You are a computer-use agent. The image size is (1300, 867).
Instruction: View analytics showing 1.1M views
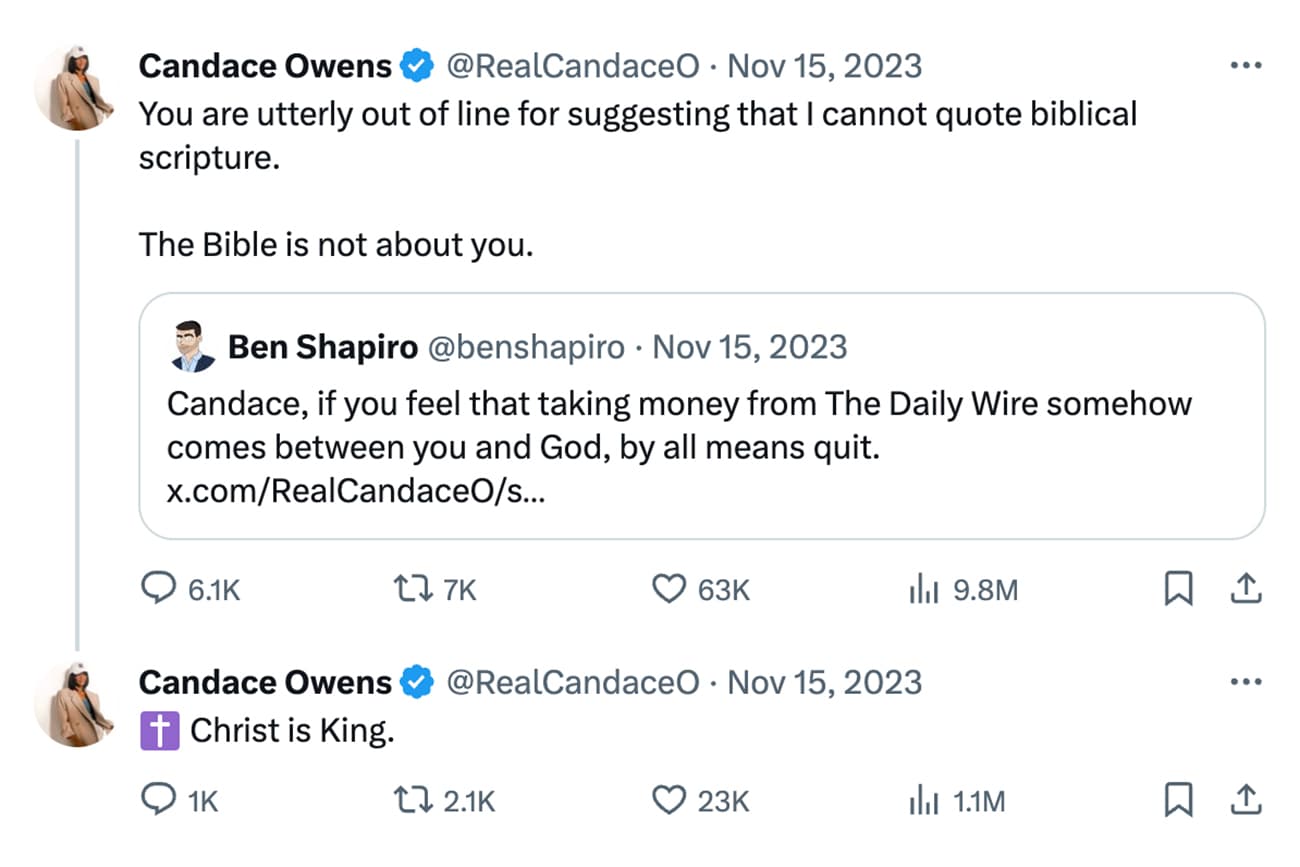[920, 801]
